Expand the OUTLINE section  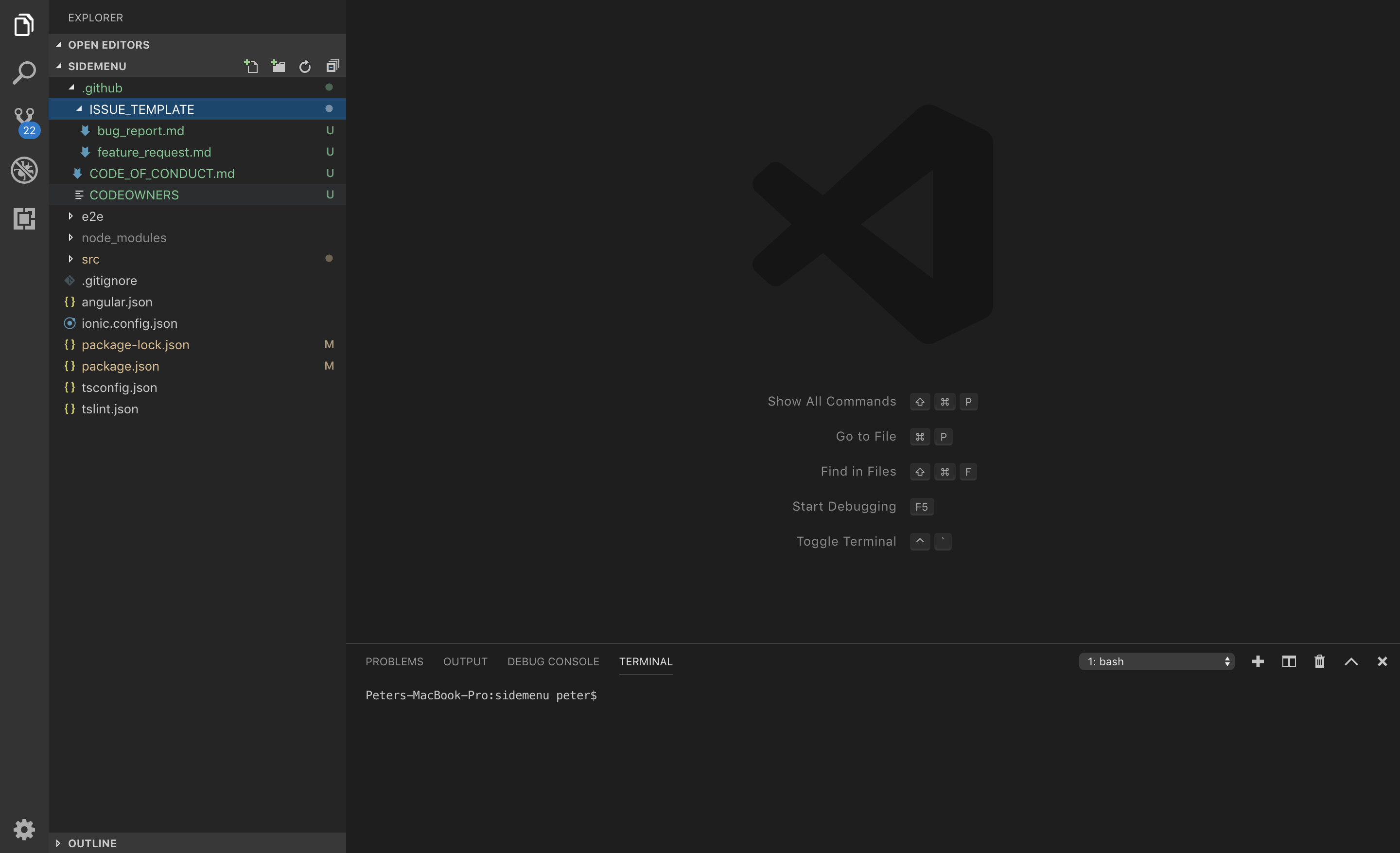coord(92,843)
